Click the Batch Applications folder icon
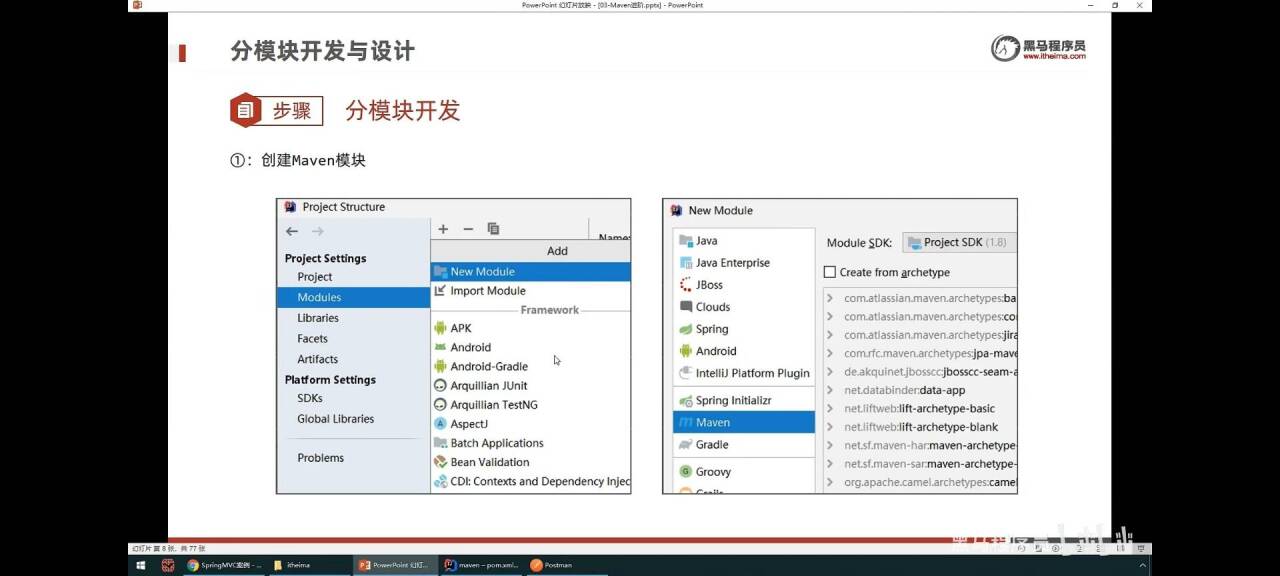 pyautogui.click(x=440, y=443)
